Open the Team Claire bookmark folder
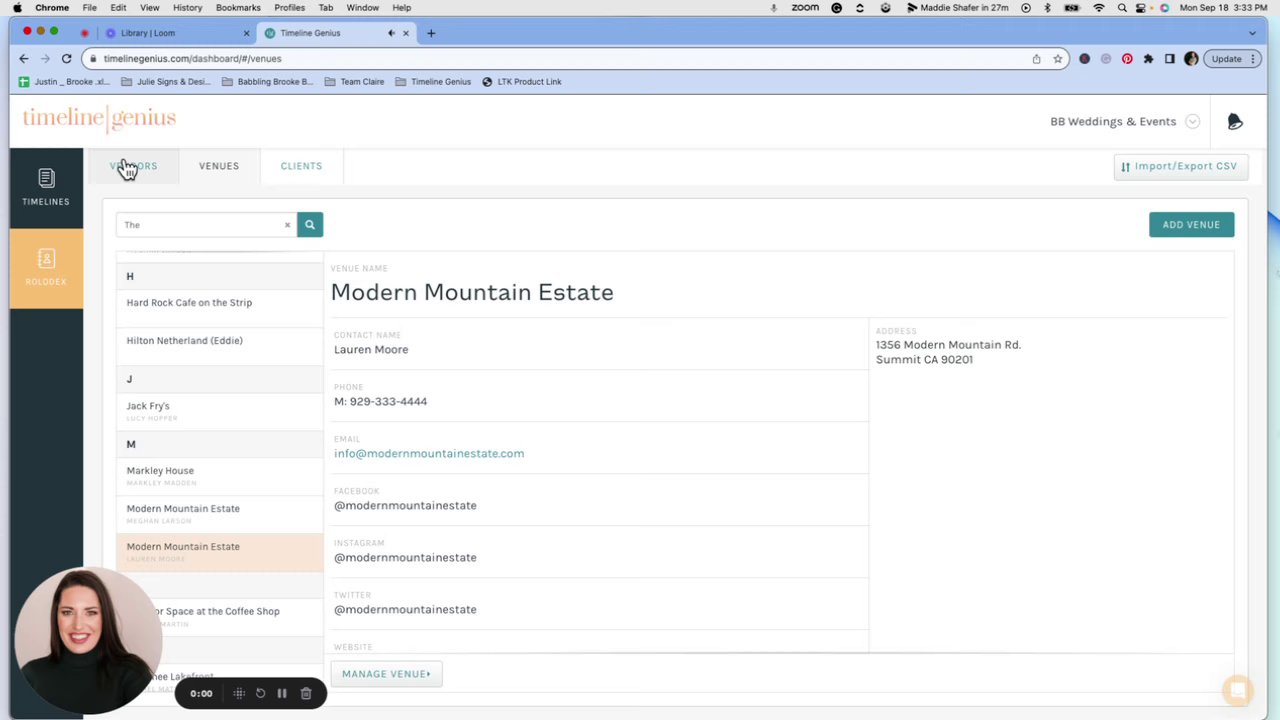The image size is (1280, 720). (x=355, y=82)
